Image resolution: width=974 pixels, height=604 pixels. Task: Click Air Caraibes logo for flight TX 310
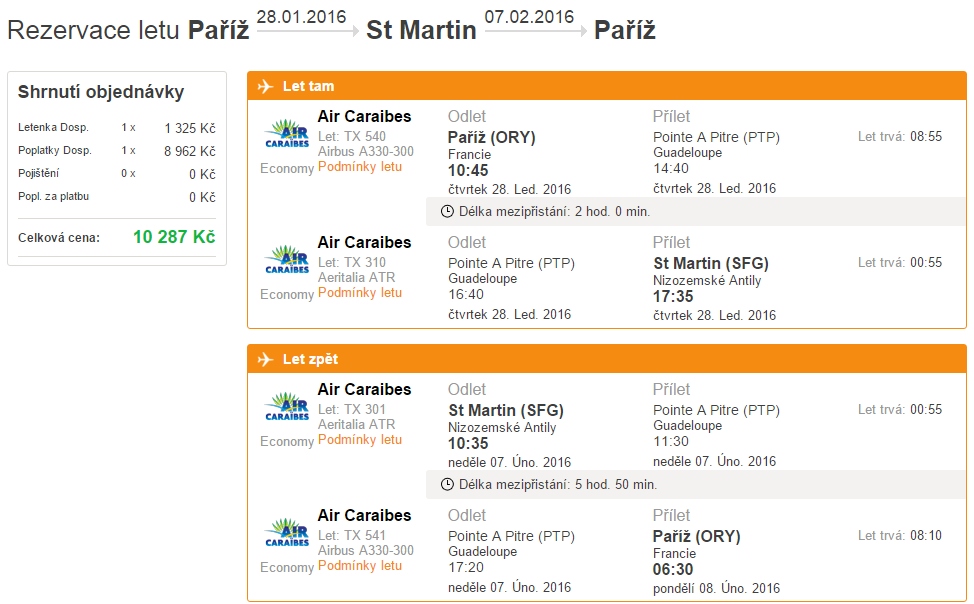pos(287,260)
